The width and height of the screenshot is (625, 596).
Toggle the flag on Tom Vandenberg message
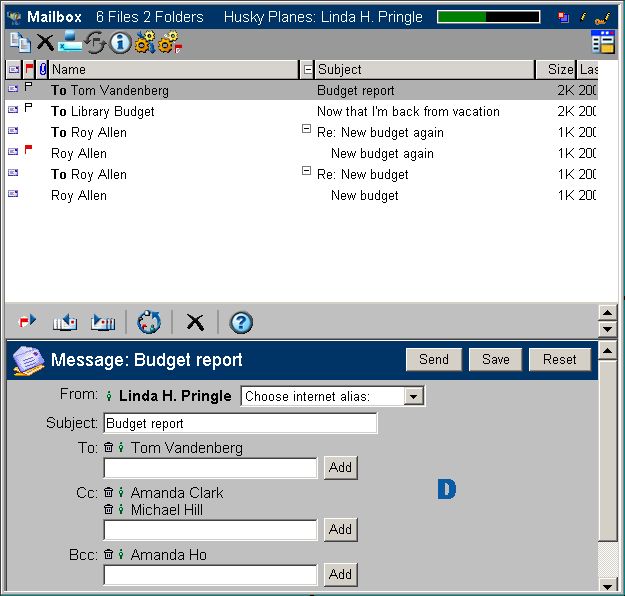click(29, 89)
